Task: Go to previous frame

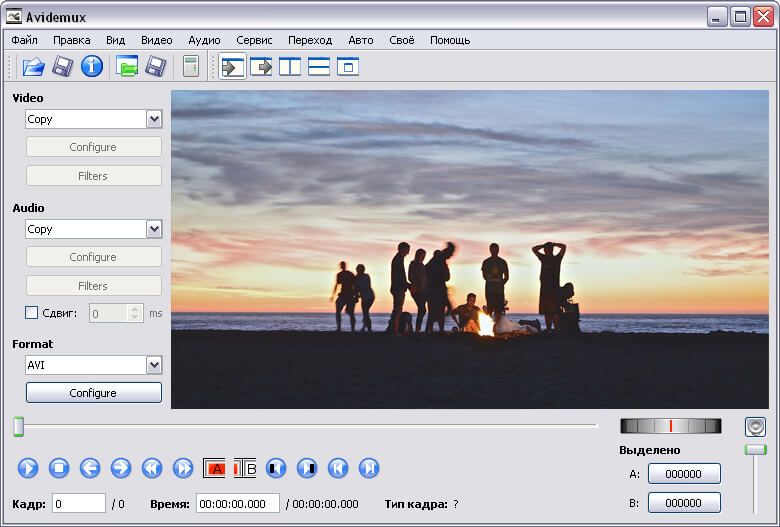Action: click(90, 468)
